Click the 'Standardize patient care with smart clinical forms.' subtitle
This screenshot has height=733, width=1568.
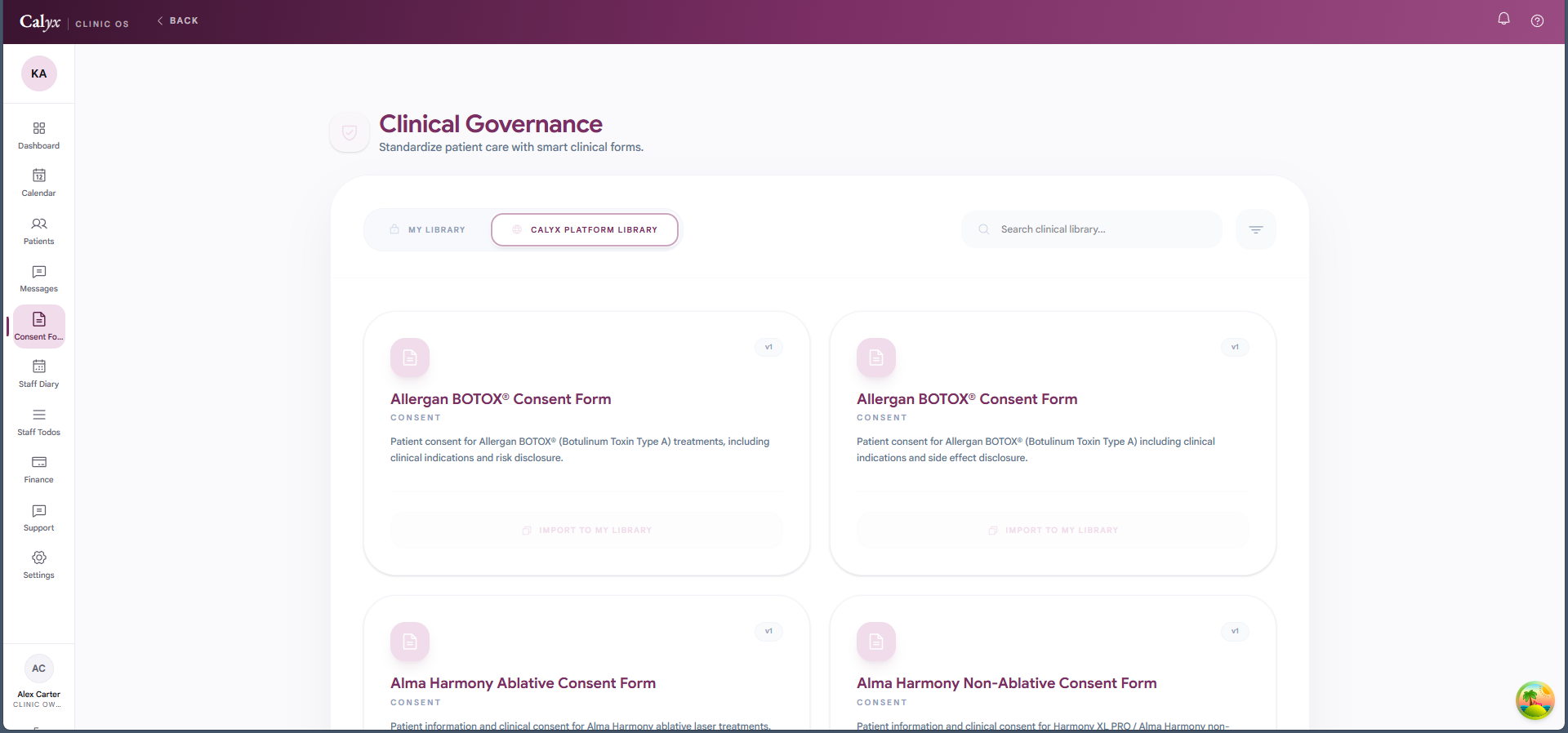coord(511,148)
